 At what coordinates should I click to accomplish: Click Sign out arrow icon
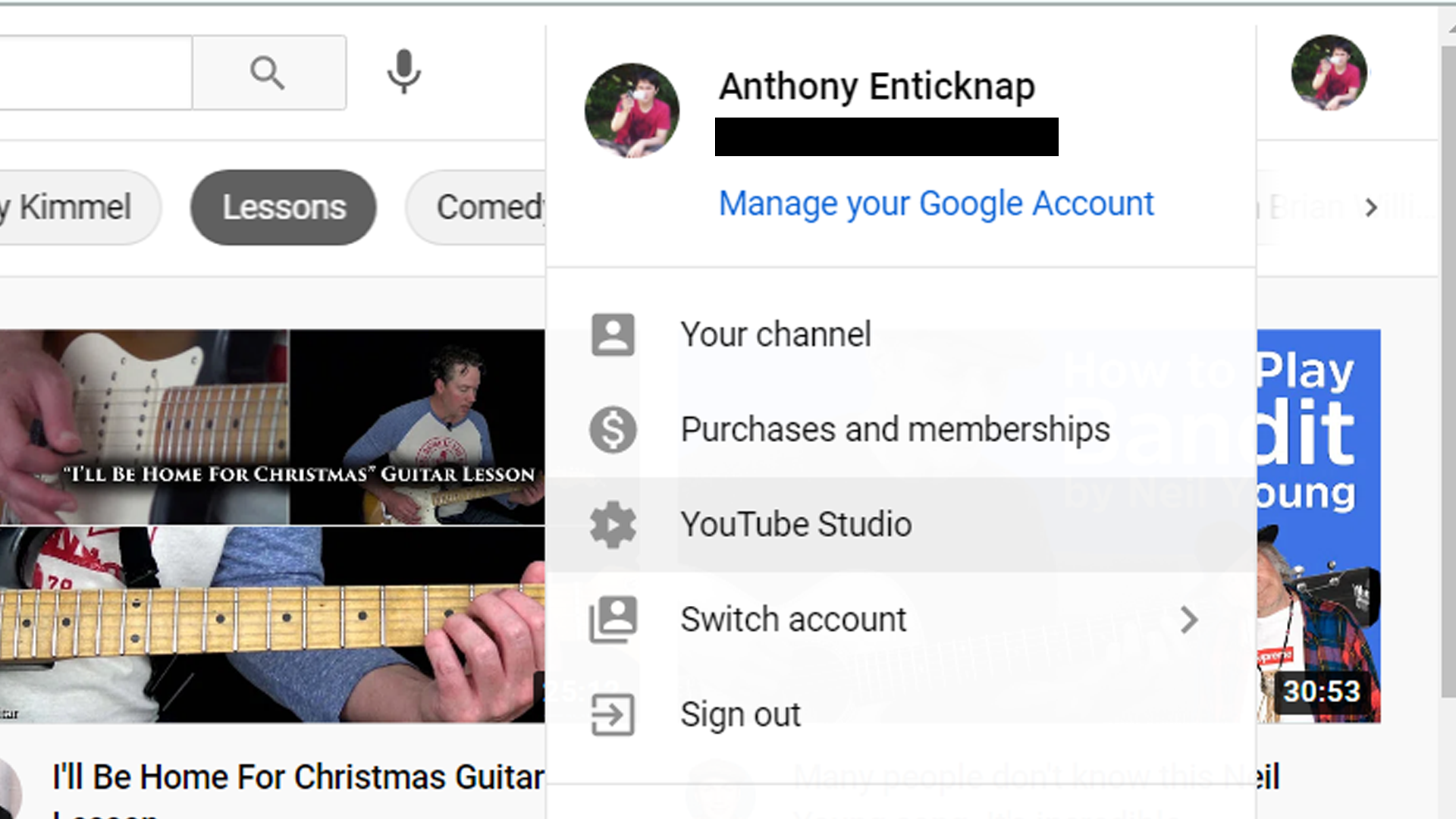[x=612, y=715]
